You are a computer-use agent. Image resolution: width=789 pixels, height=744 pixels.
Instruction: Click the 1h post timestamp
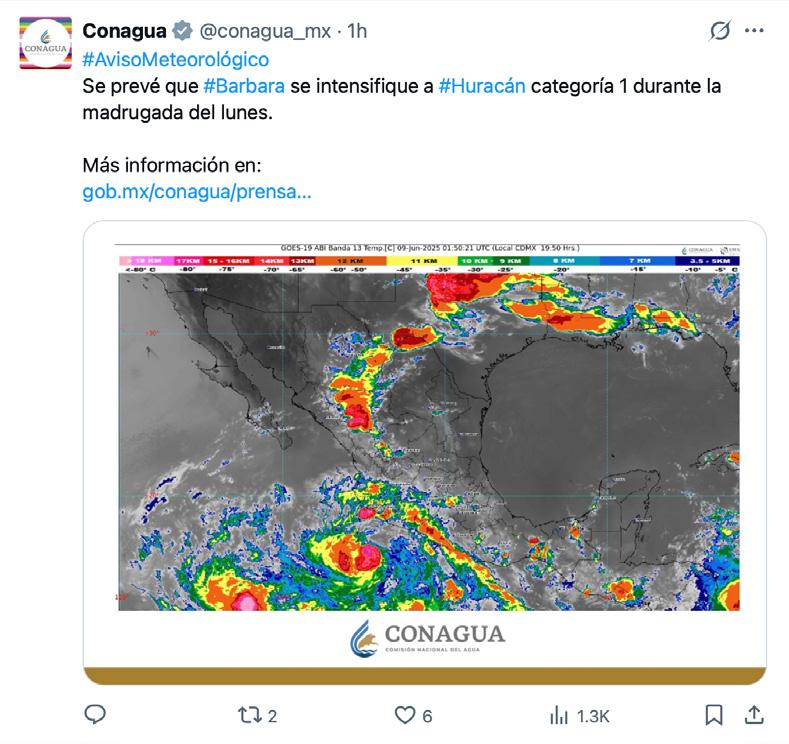click(x=357, y=31)
